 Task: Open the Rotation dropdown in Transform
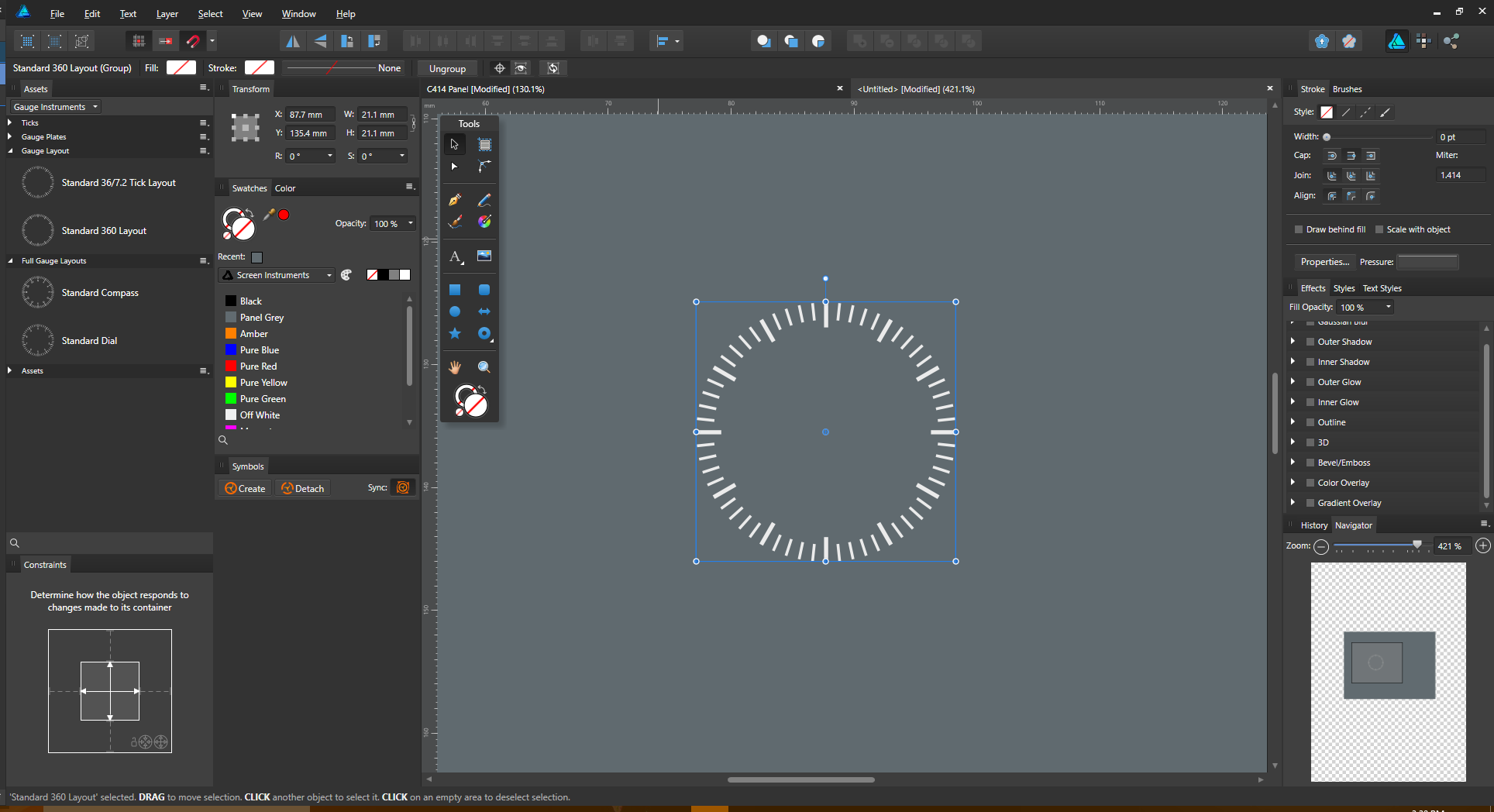point(330,157)
